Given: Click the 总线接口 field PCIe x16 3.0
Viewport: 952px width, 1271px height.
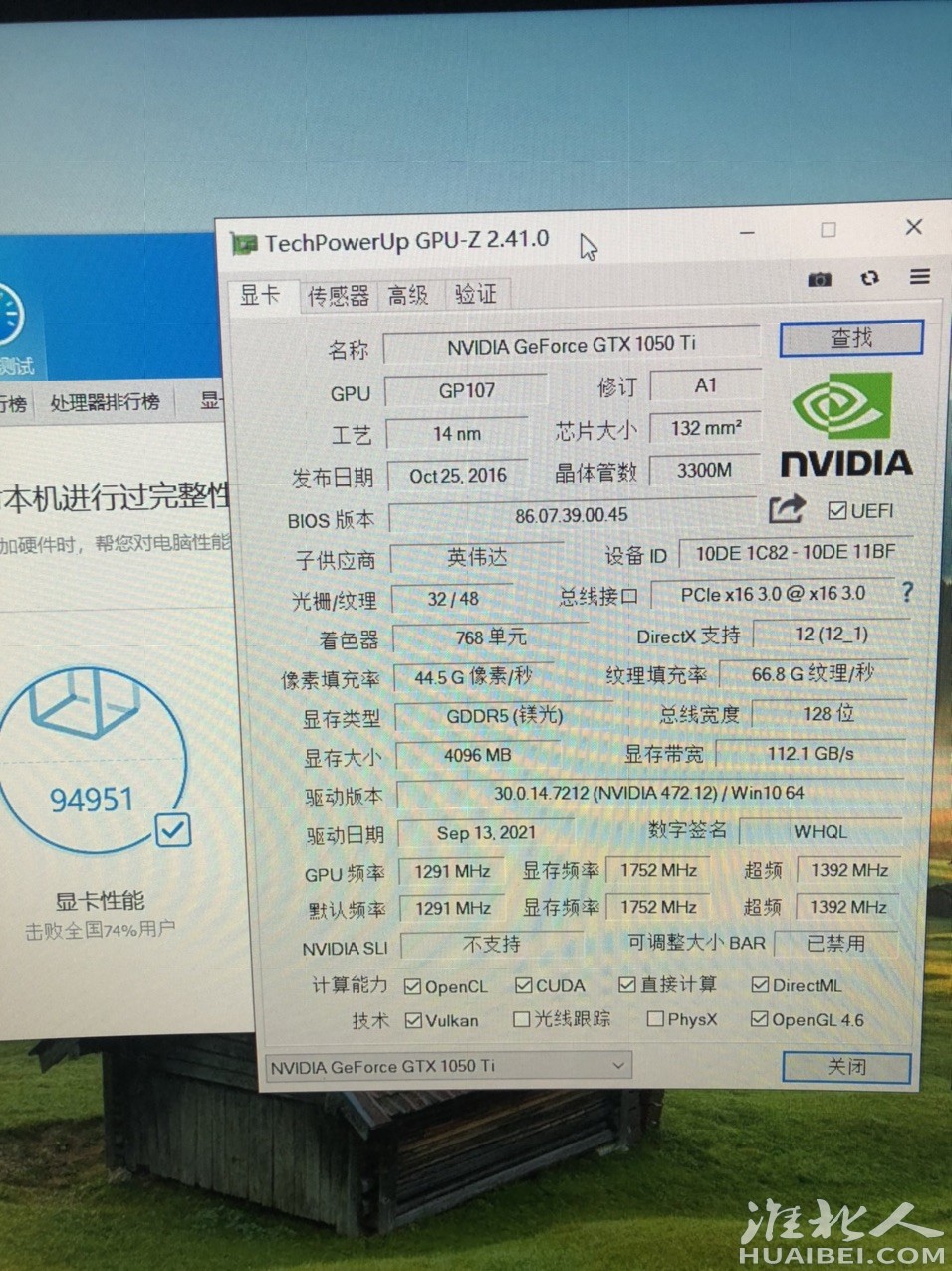Looking at the screenshot, I should [x=773, y=594].
